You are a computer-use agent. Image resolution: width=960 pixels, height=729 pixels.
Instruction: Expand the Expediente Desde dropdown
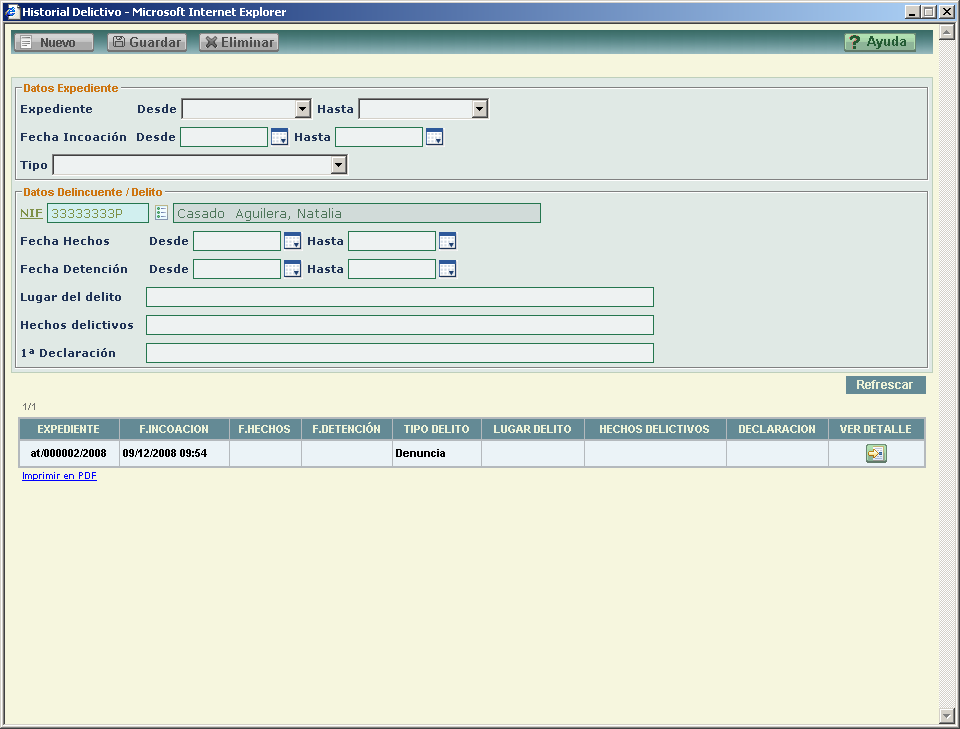click(x=303, y=109)
